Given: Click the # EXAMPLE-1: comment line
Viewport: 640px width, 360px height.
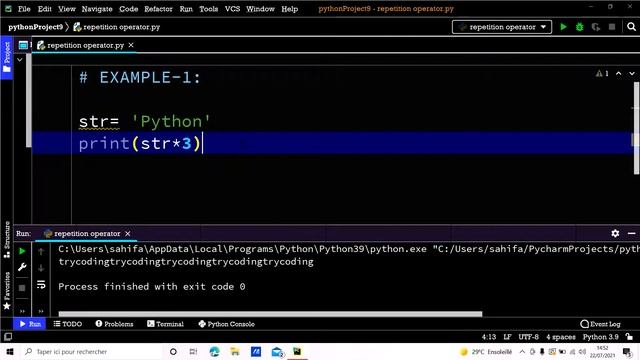Looking at the screenshot, I should (x=140, y=78).
